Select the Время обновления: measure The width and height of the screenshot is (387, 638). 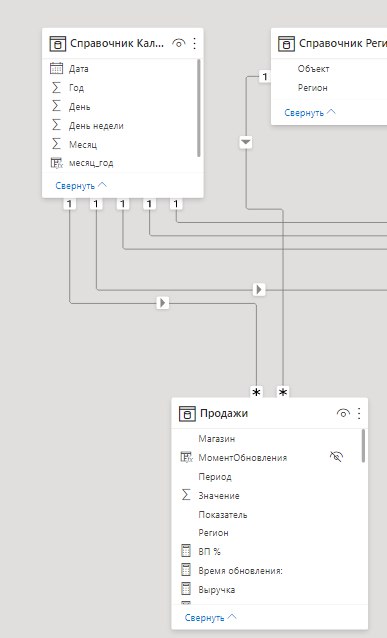[x=240, y=571]
